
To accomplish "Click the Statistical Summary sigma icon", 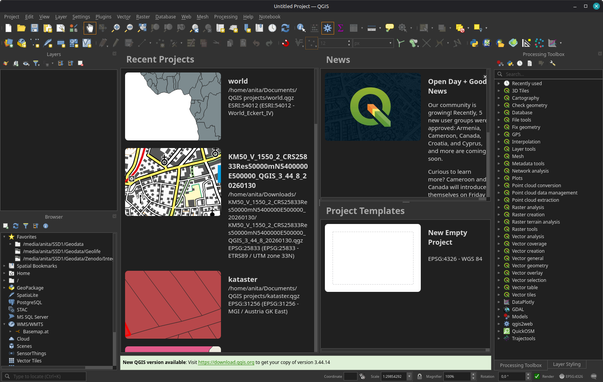I will click(340, 28).
